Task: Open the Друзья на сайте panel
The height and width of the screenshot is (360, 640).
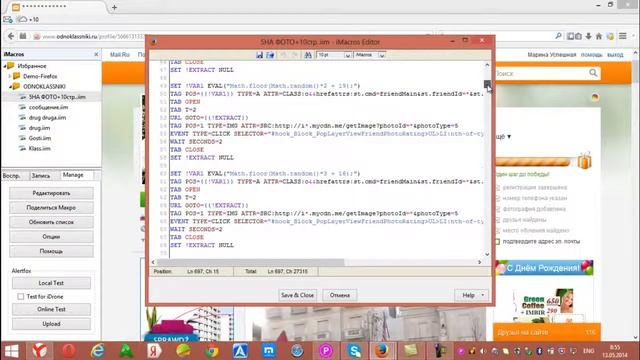Action: coord(547,332)
